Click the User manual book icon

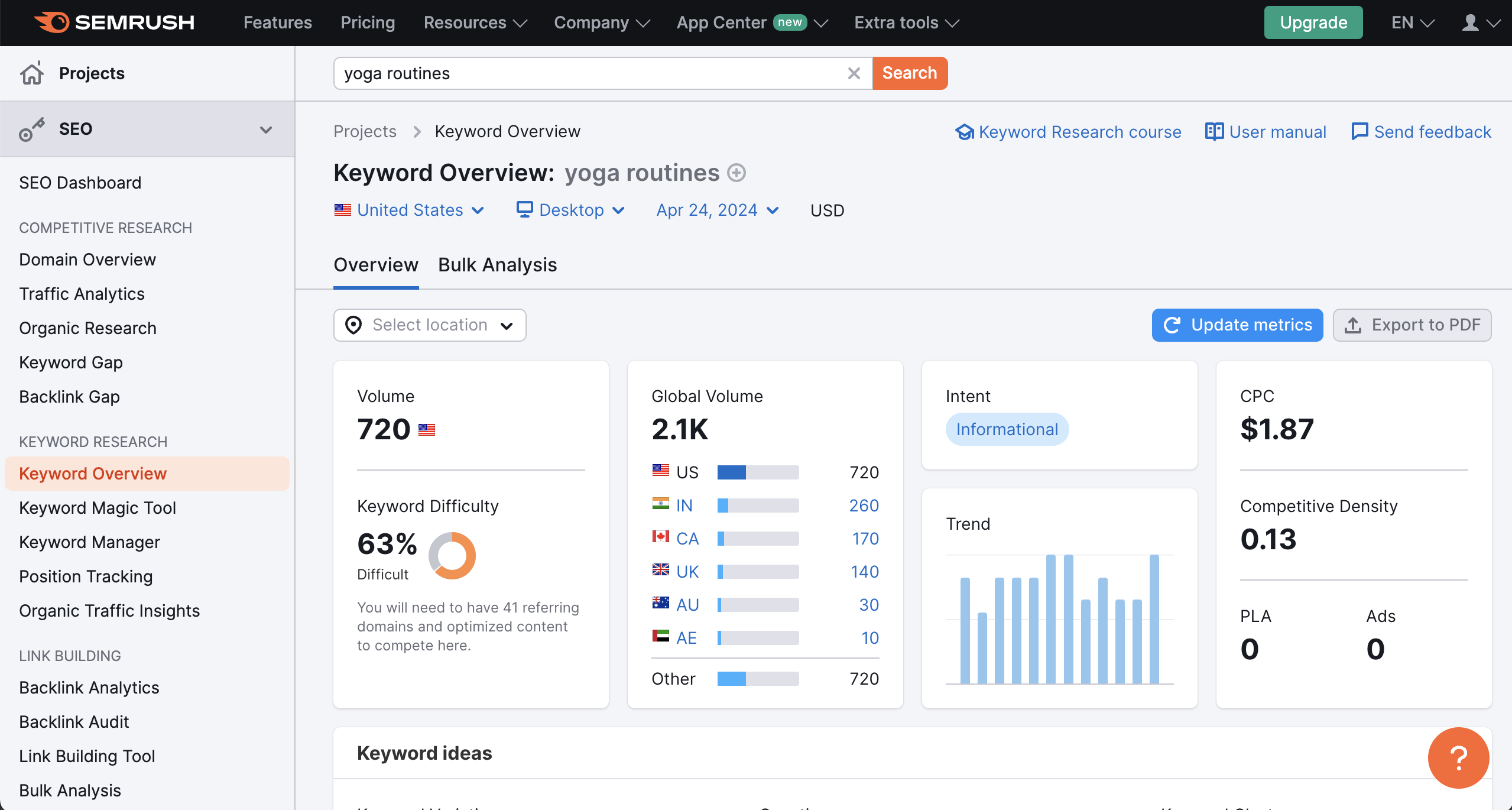click(x=1214, y=132)
